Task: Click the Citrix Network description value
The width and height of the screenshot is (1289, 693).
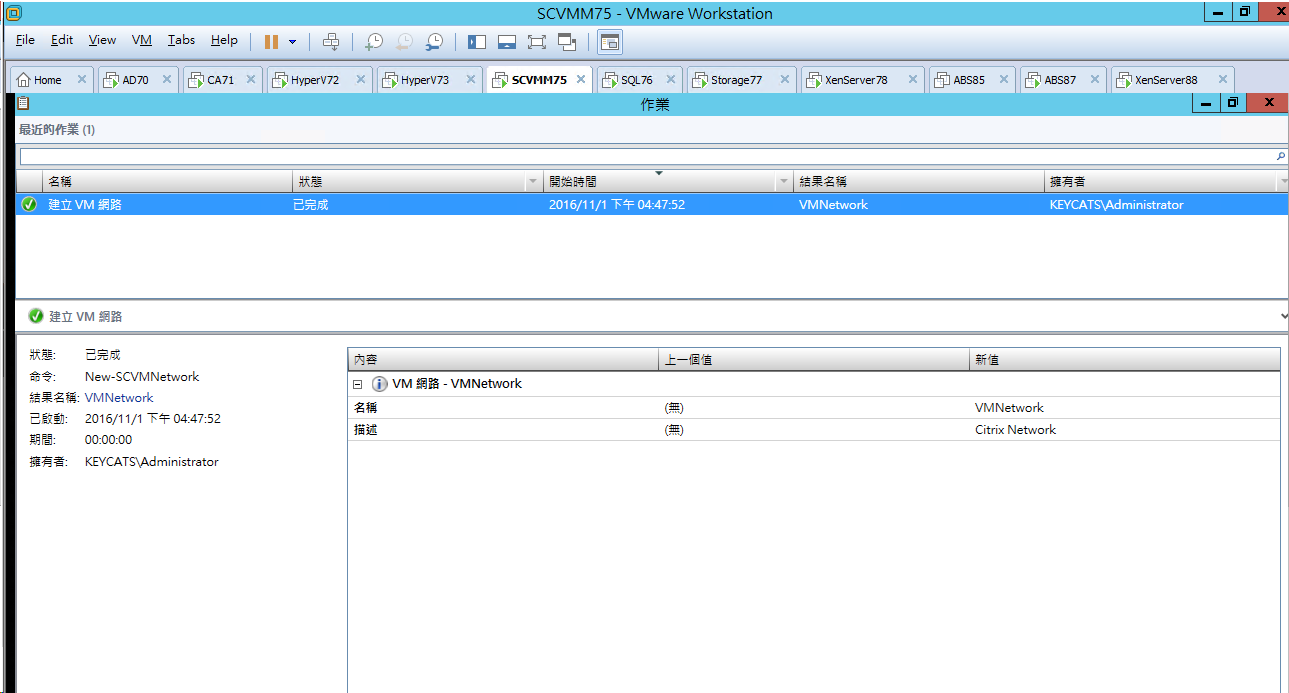Action: coord(1015,430)
